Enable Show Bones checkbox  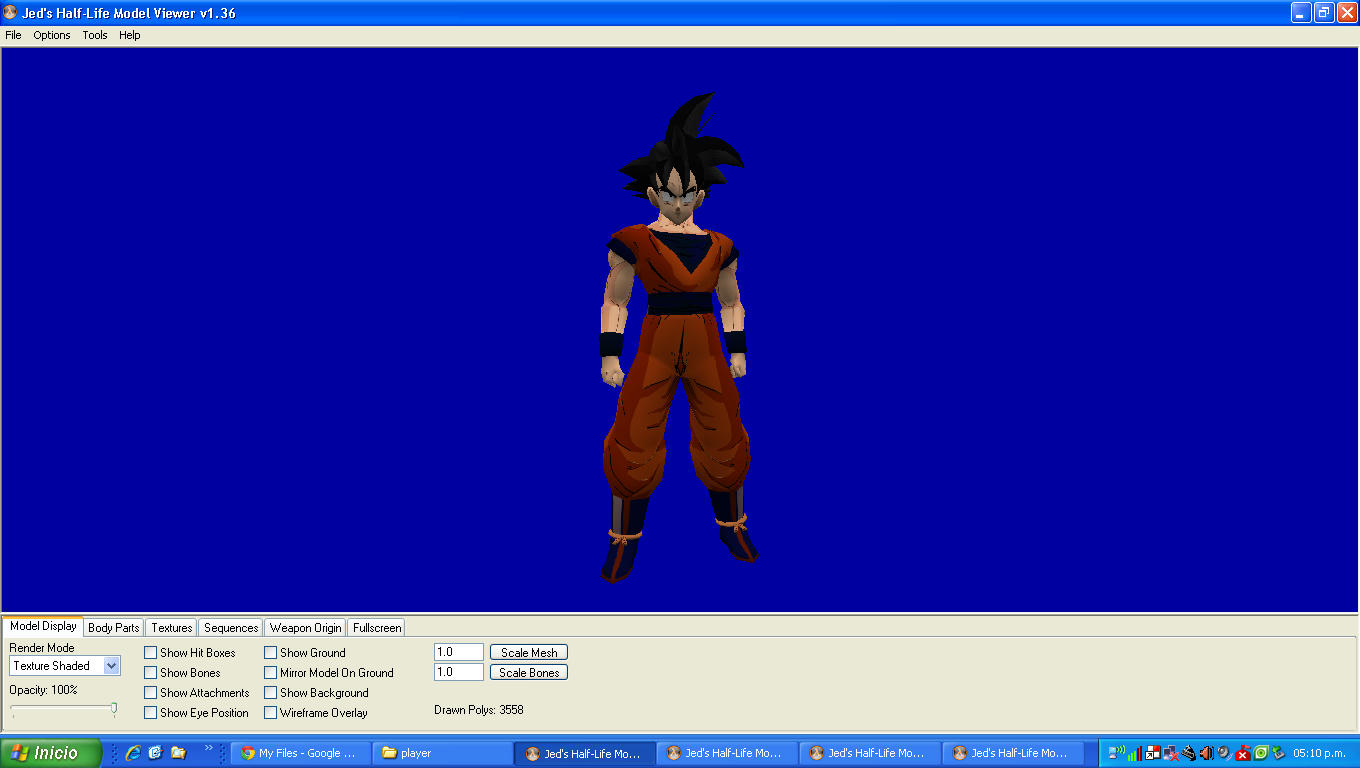(x=151, y=673)
